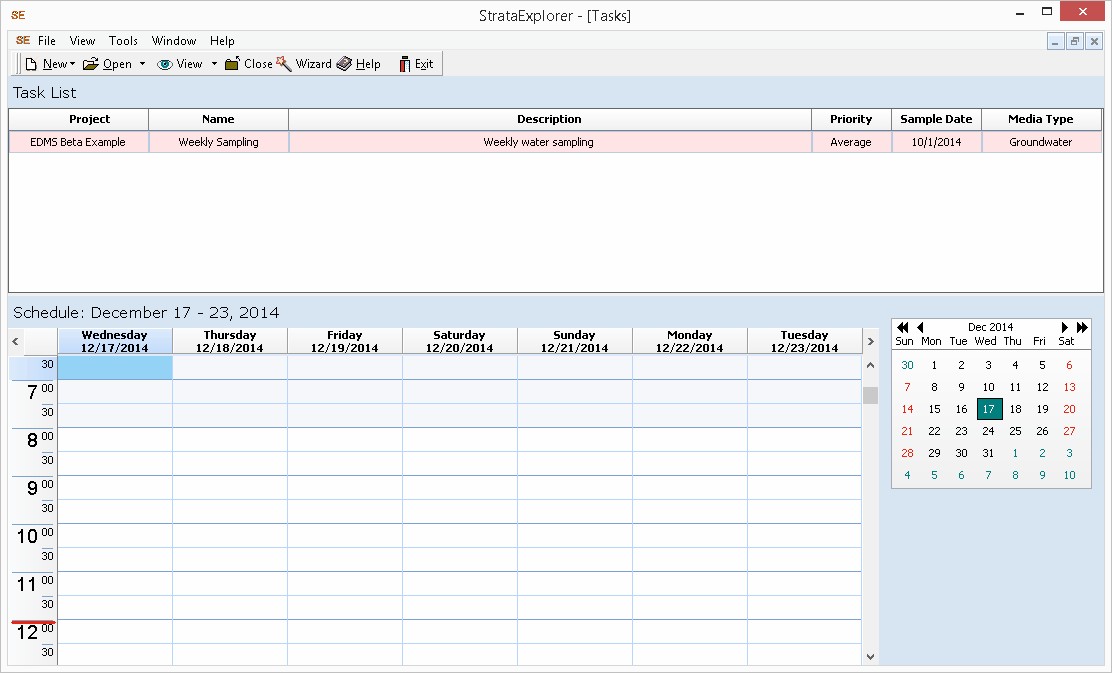The image size is (1112, 673).
Task: Jump back one year in mini calendar
Action: coord(902,327)
